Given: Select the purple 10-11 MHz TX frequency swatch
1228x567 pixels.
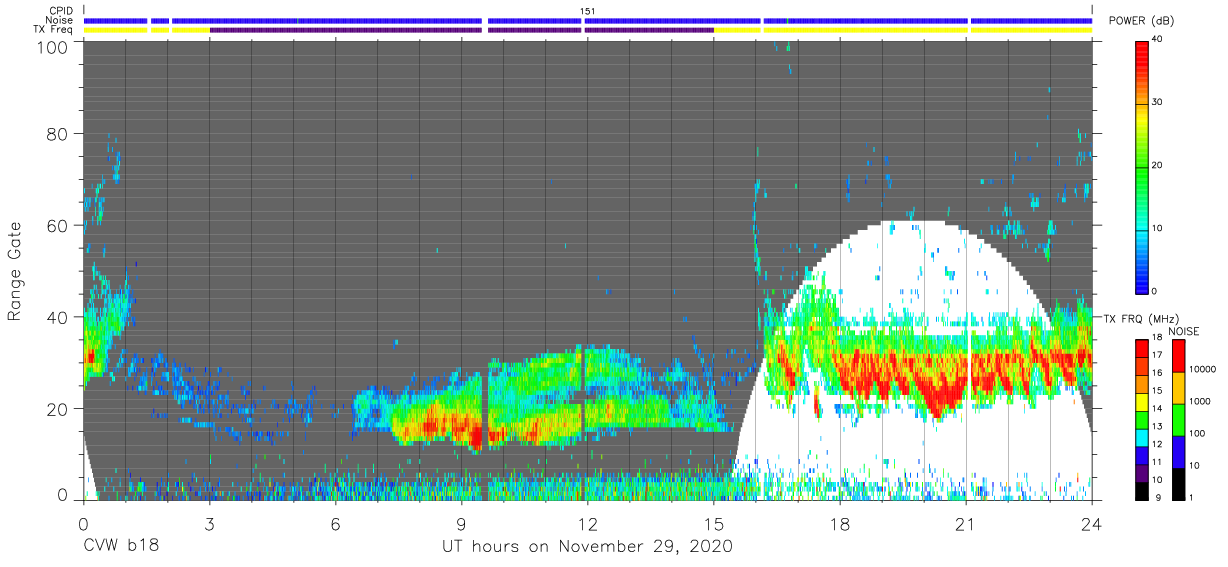Looking at the screenshot, I should tap(1141, 472).
